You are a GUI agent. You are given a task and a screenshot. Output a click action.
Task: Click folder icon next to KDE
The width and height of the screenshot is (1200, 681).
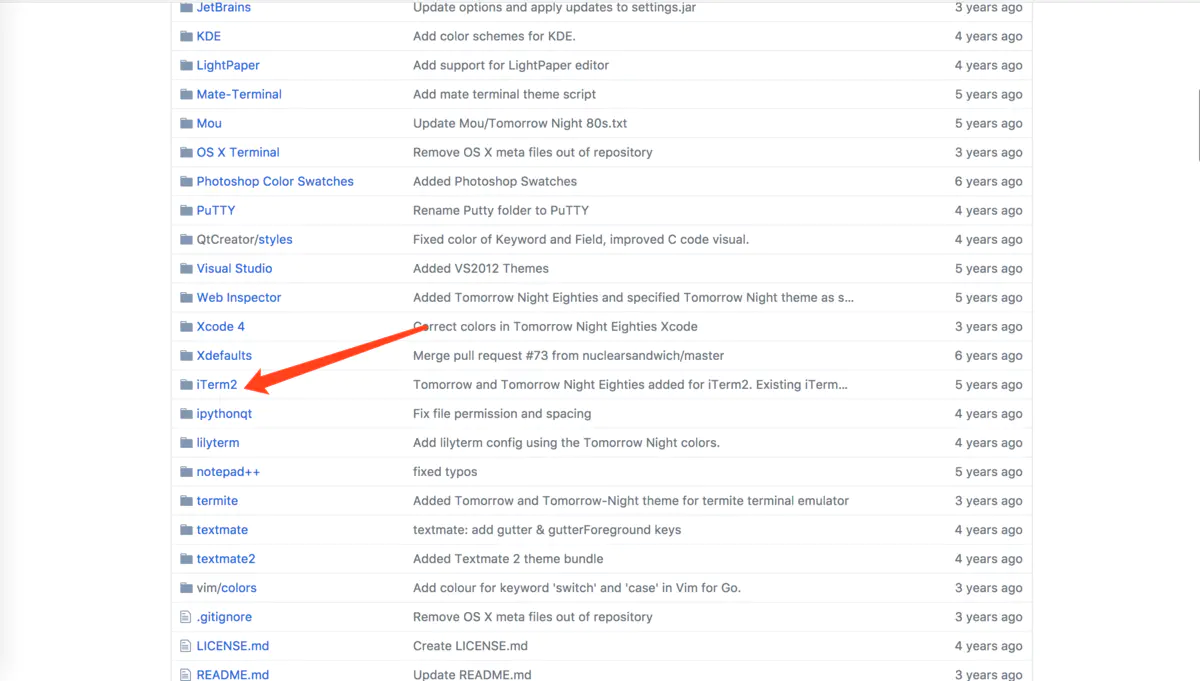pyautogui.click(x=186, y=36)
